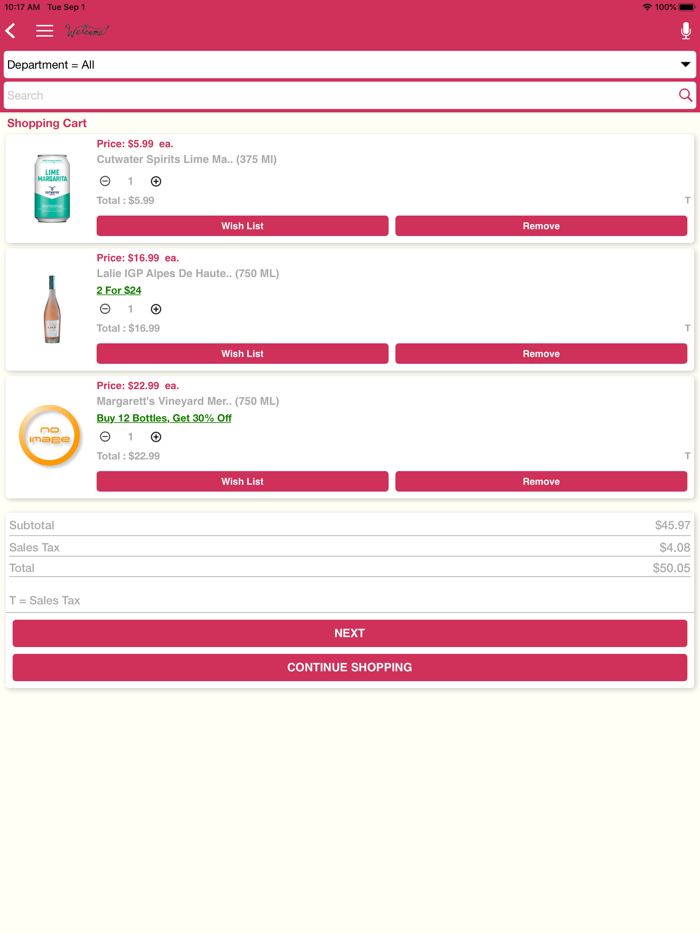Add Lalie IGP rosé to Wish List
This screenshot has width=700, height=934.
click(242, 354)
